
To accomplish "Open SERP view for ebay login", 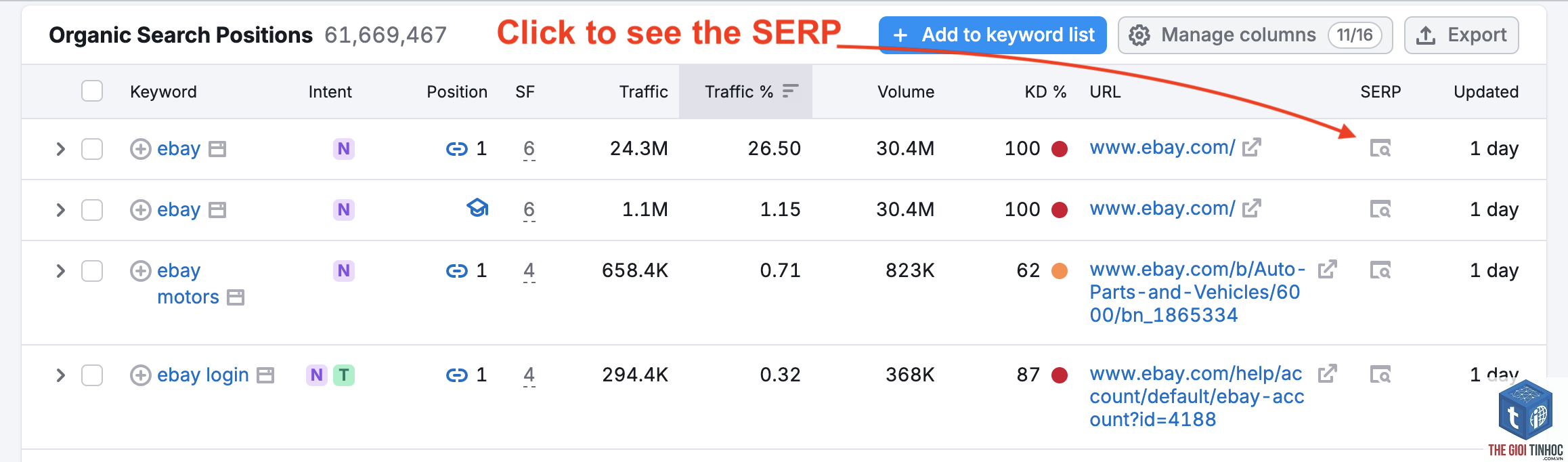I will [x=1380, y=375].
